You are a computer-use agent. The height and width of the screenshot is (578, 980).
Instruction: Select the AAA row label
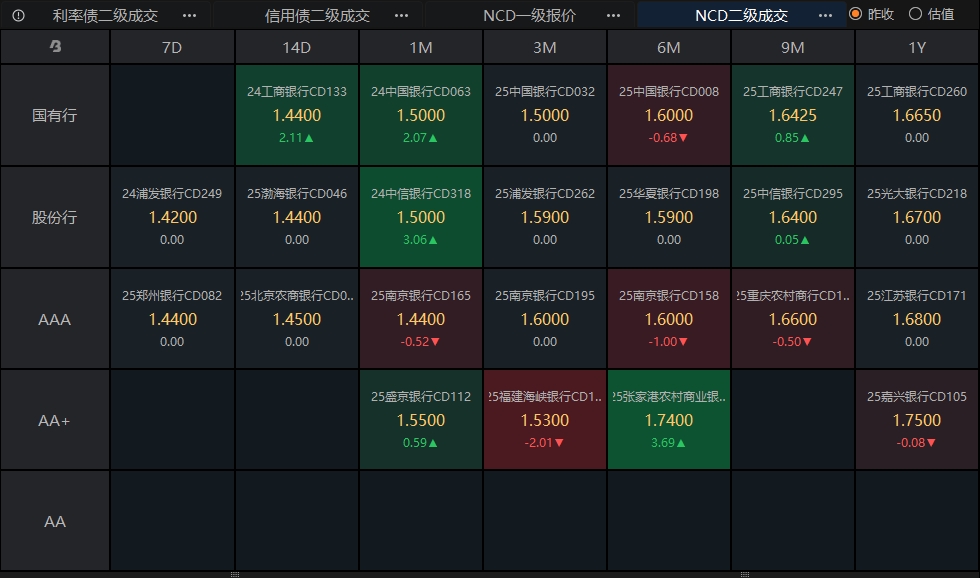55,319
